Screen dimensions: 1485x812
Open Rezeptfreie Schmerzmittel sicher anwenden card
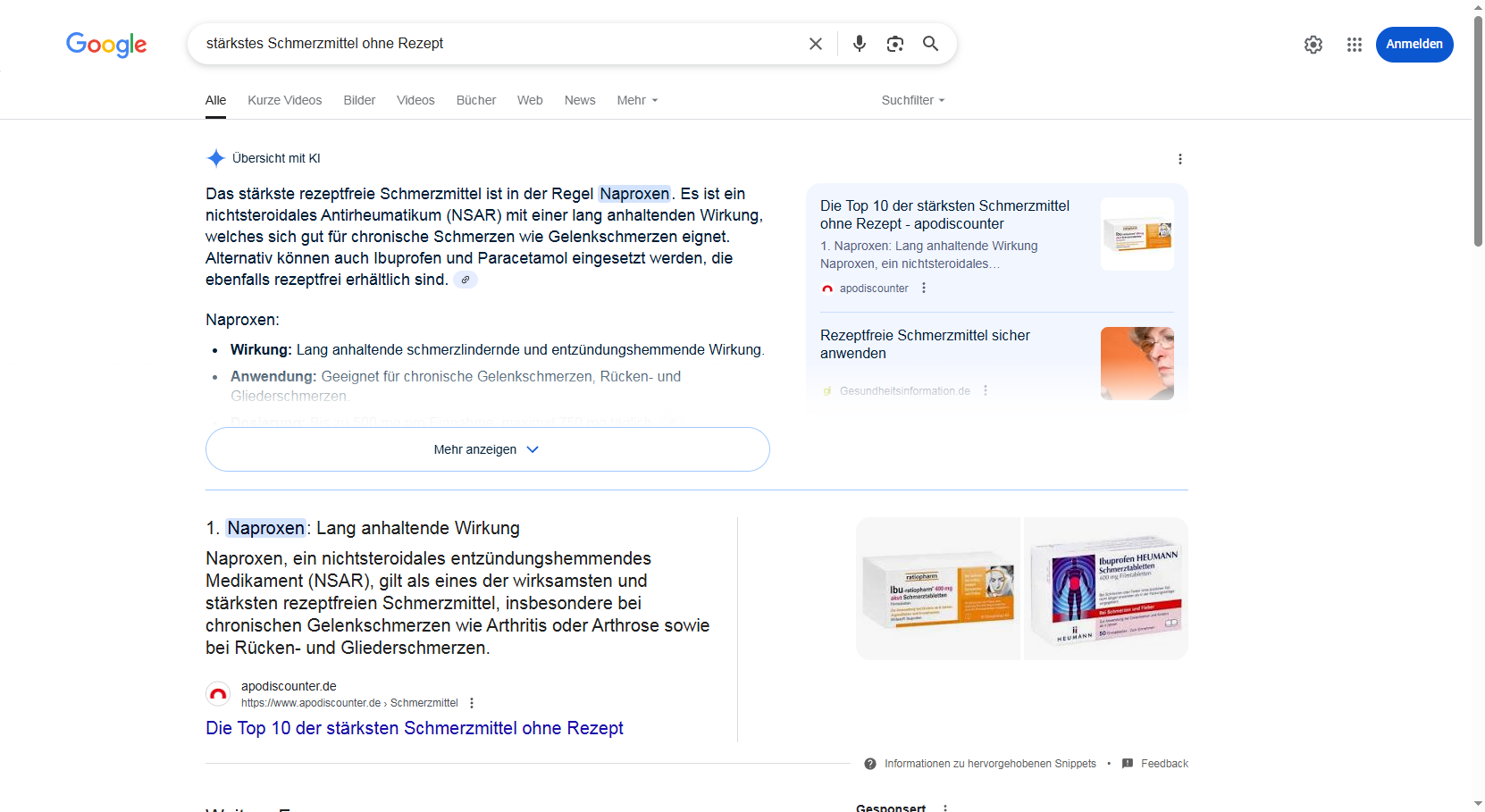click(925, 344)
